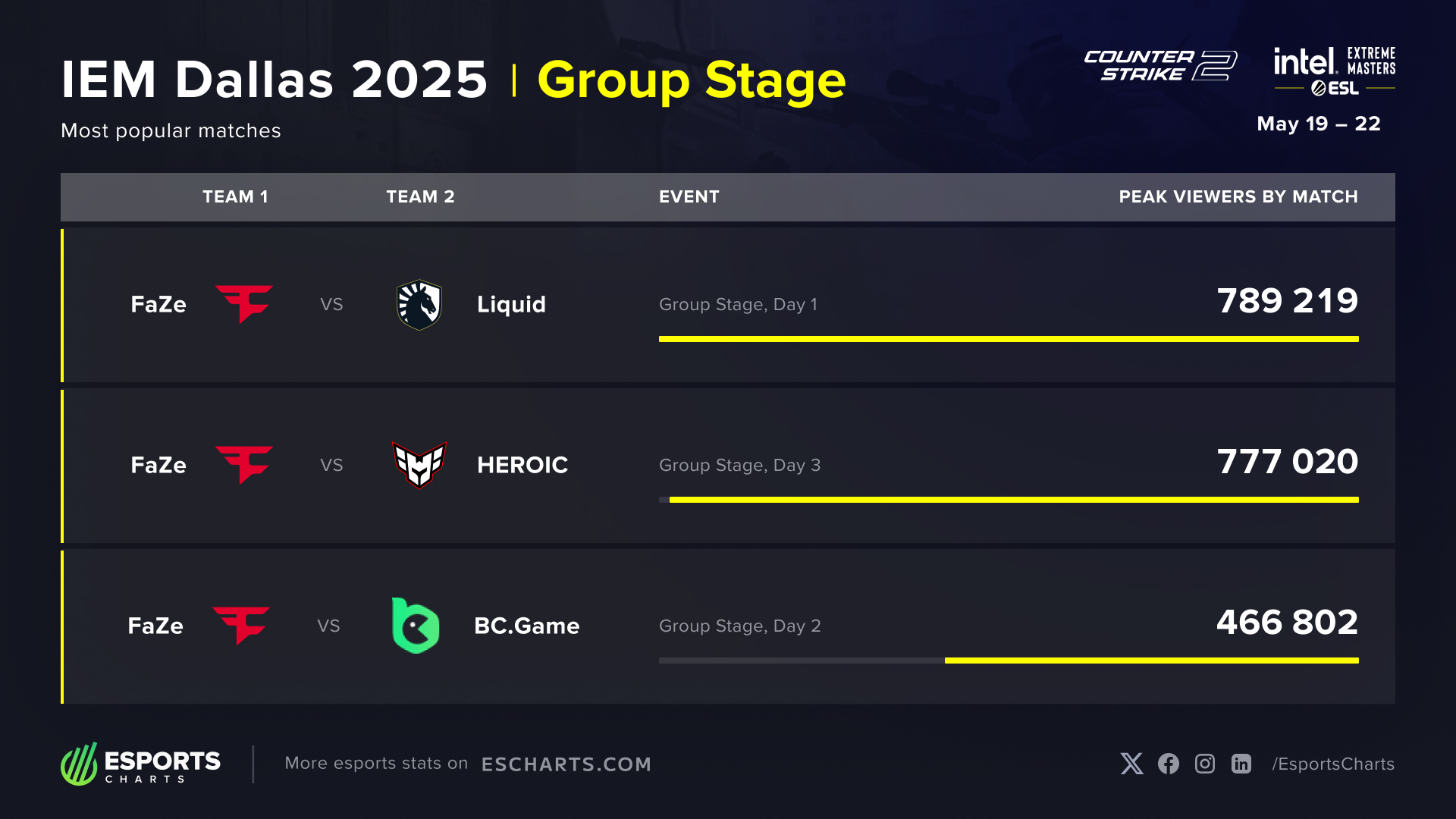Click the FaZe vs BC.Game viewers bar
The height and width of the screenshot is (819, 1456).
[1151, 661]
